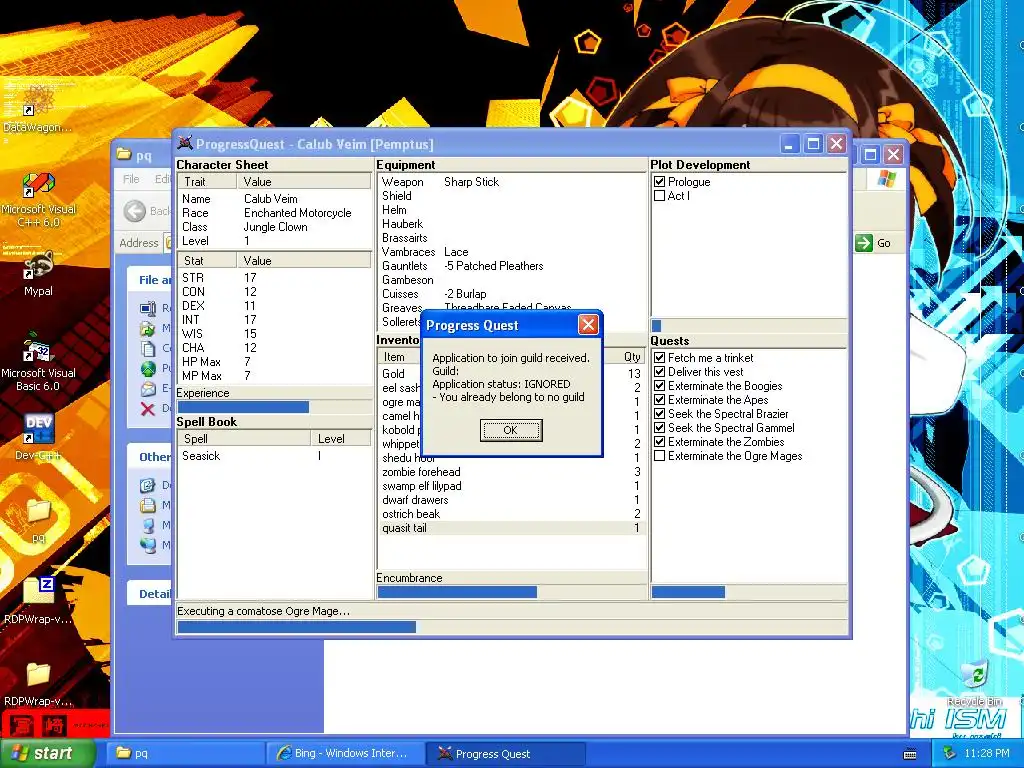This screenshot has height=768, width=1024.
Task: Open Microsoft Visual Basic 6.0 shortcut
Action: tap(39, 361)
